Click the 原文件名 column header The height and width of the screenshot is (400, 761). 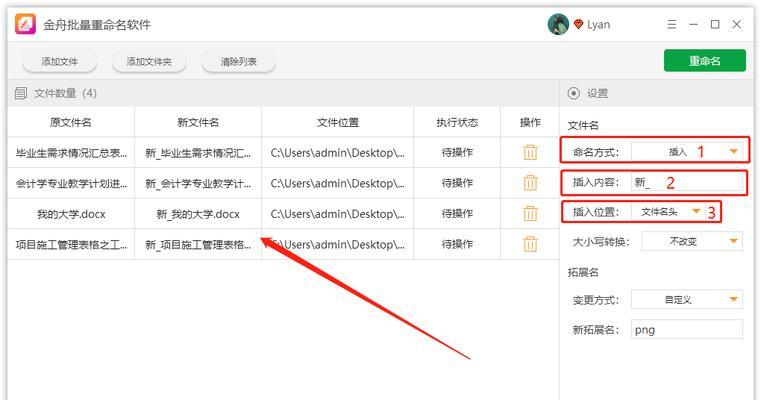point(71,122)
